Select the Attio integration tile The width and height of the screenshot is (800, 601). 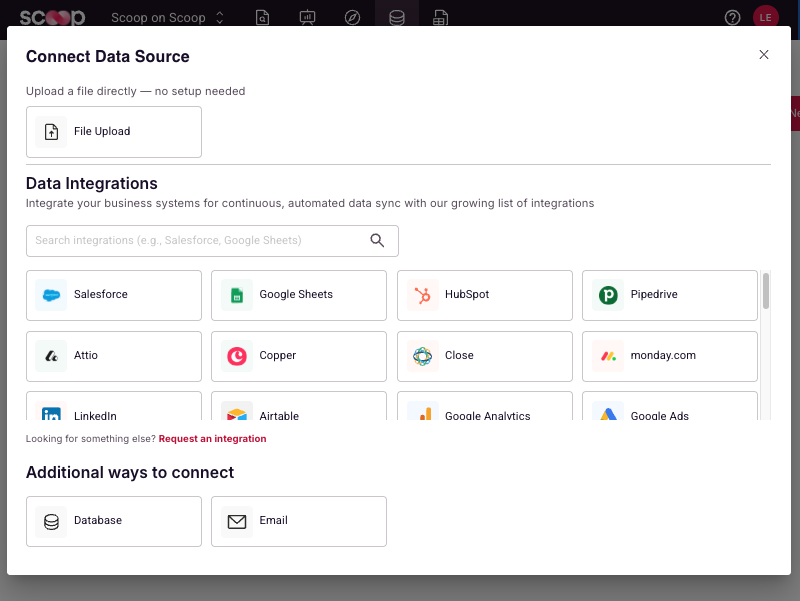click(x=113, y=356)
